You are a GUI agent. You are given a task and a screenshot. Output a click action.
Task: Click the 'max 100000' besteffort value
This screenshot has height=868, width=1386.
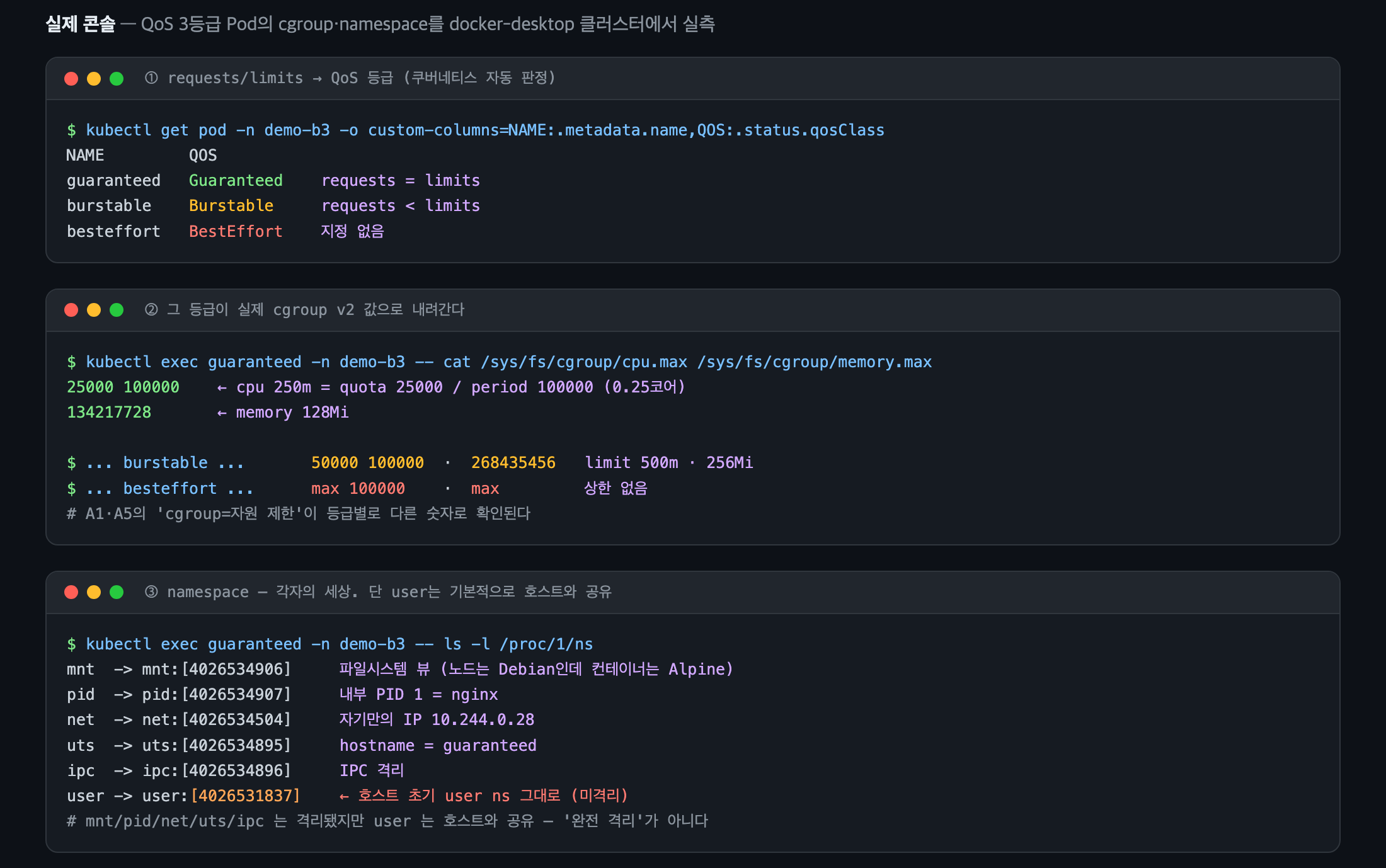[358, 489]
